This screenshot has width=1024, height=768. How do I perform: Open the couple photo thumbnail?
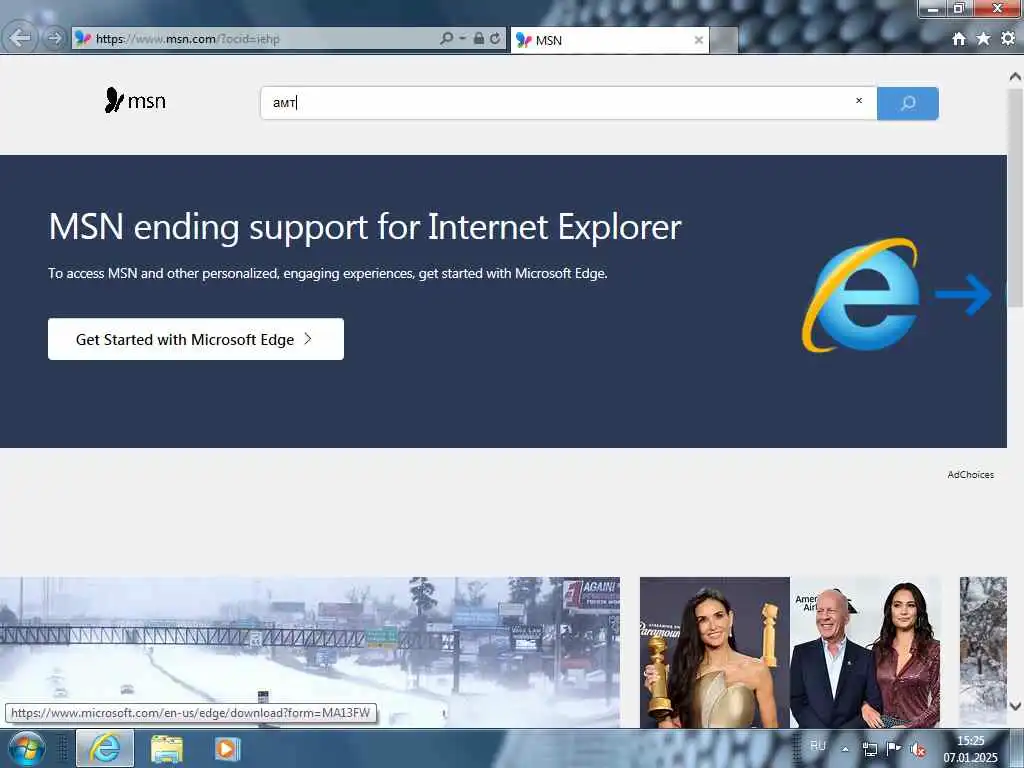[x=865, y=652]
